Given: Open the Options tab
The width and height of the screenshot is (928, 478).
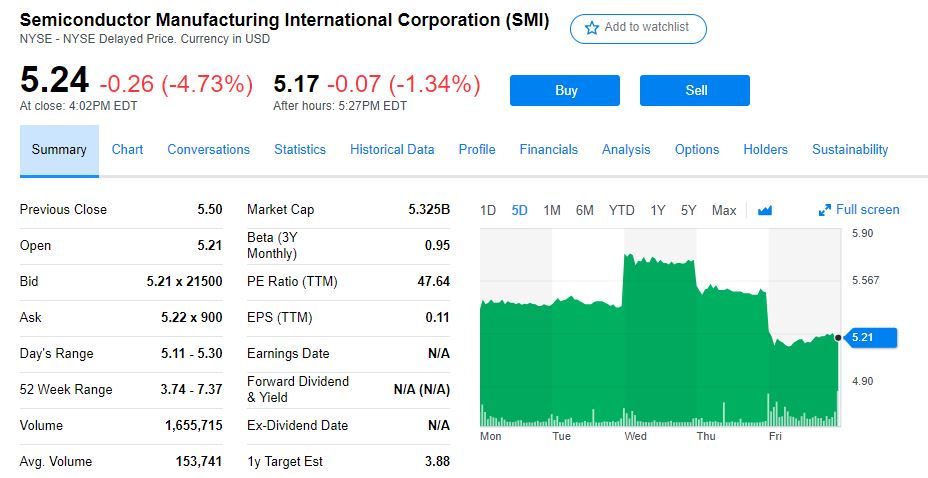Looking at the screenshot, I should (x=697, y=150).
